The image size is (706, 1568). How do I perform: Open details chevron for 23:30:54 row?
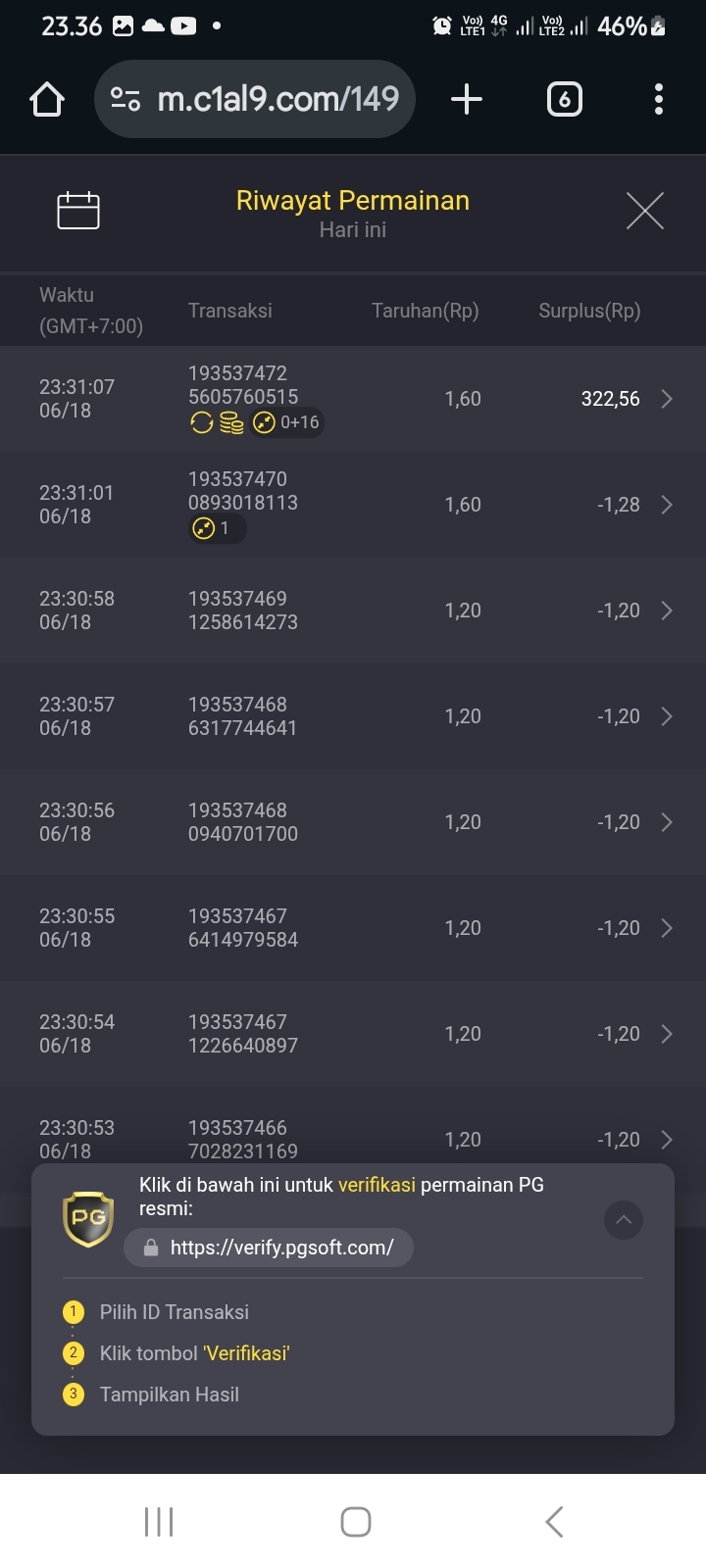coord(667,1034)
